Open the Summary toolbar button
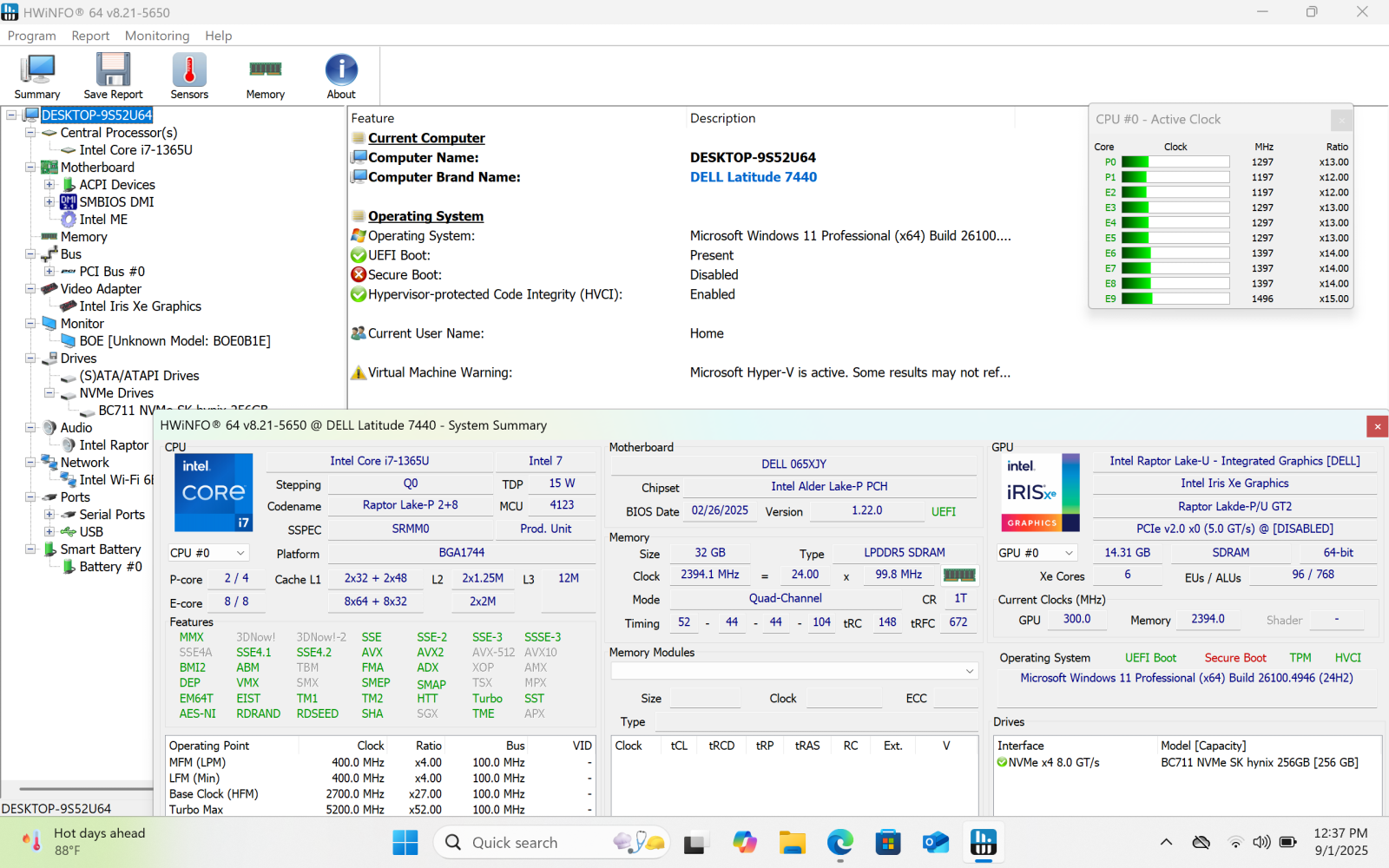Image resolution: width=1389 pixels, height=868 pixels. pyautogui.click(x=37, y=76)
